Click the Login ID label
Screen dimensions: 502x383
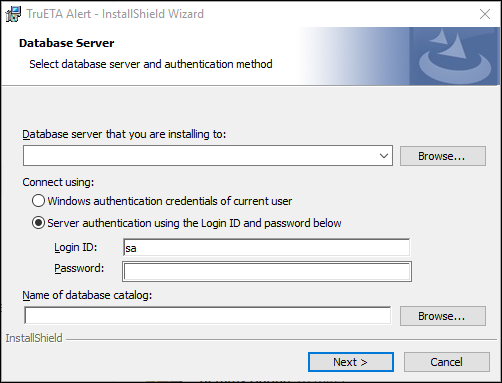(76, 247)
